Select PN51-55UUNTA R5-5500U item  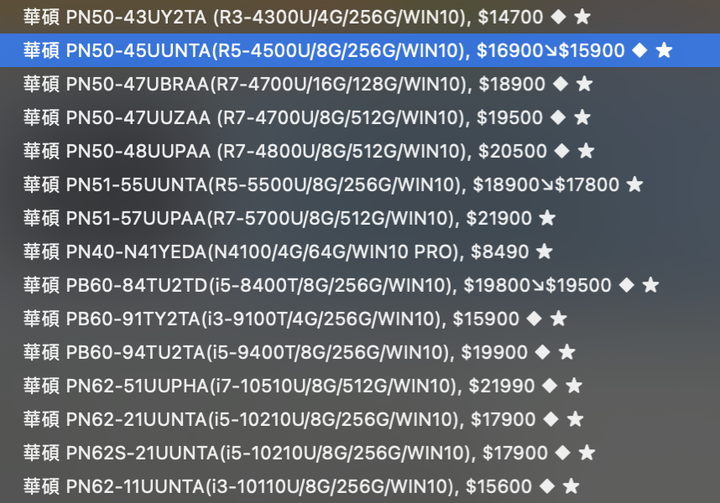pyautogui.click(x=360, y=185)
